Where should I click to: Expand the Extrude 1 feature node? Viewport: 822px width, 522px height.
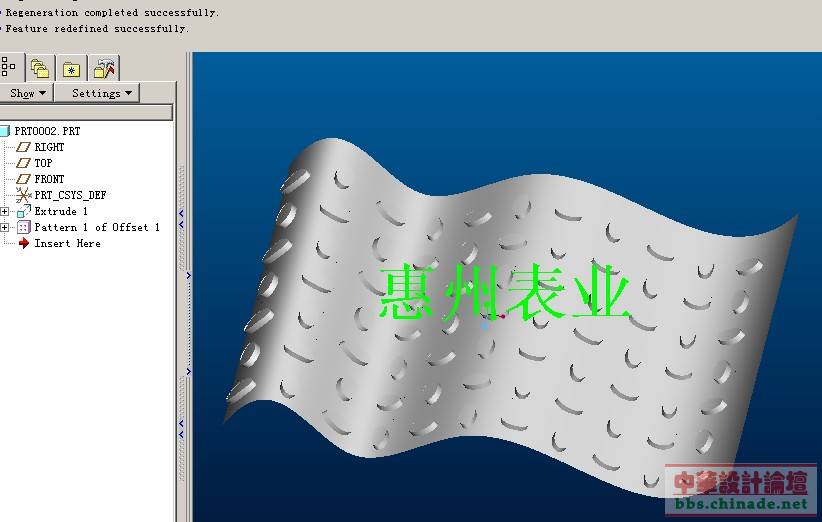point(5,211)
